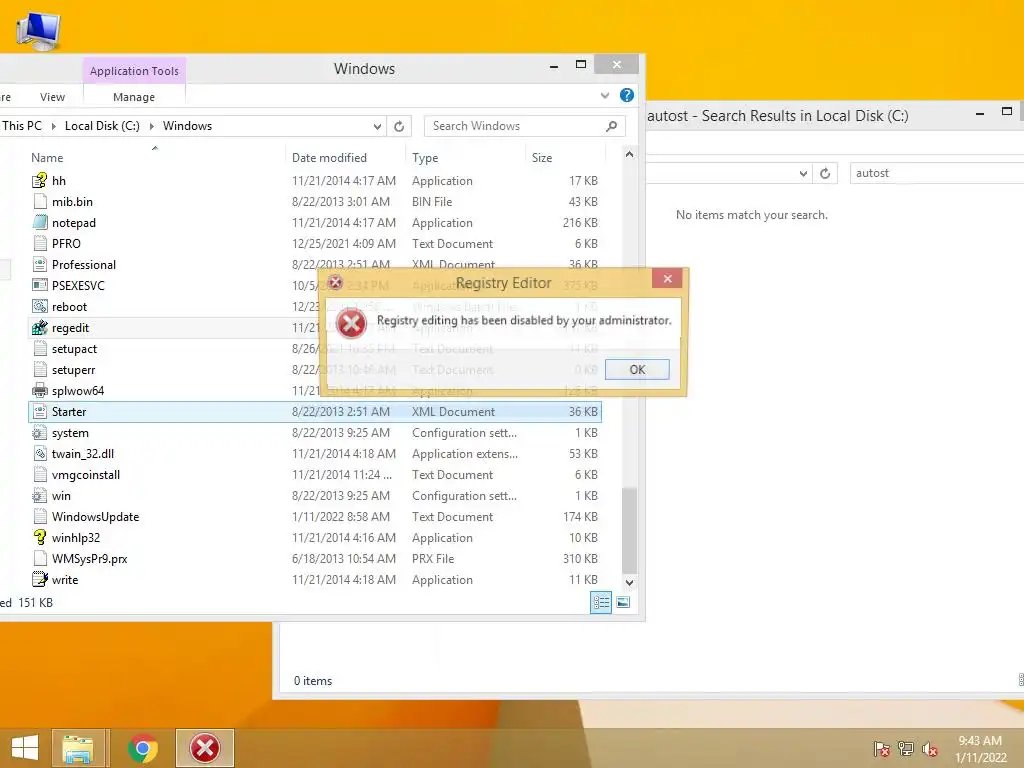Open address dropdown in search results window

click(803, 173)
